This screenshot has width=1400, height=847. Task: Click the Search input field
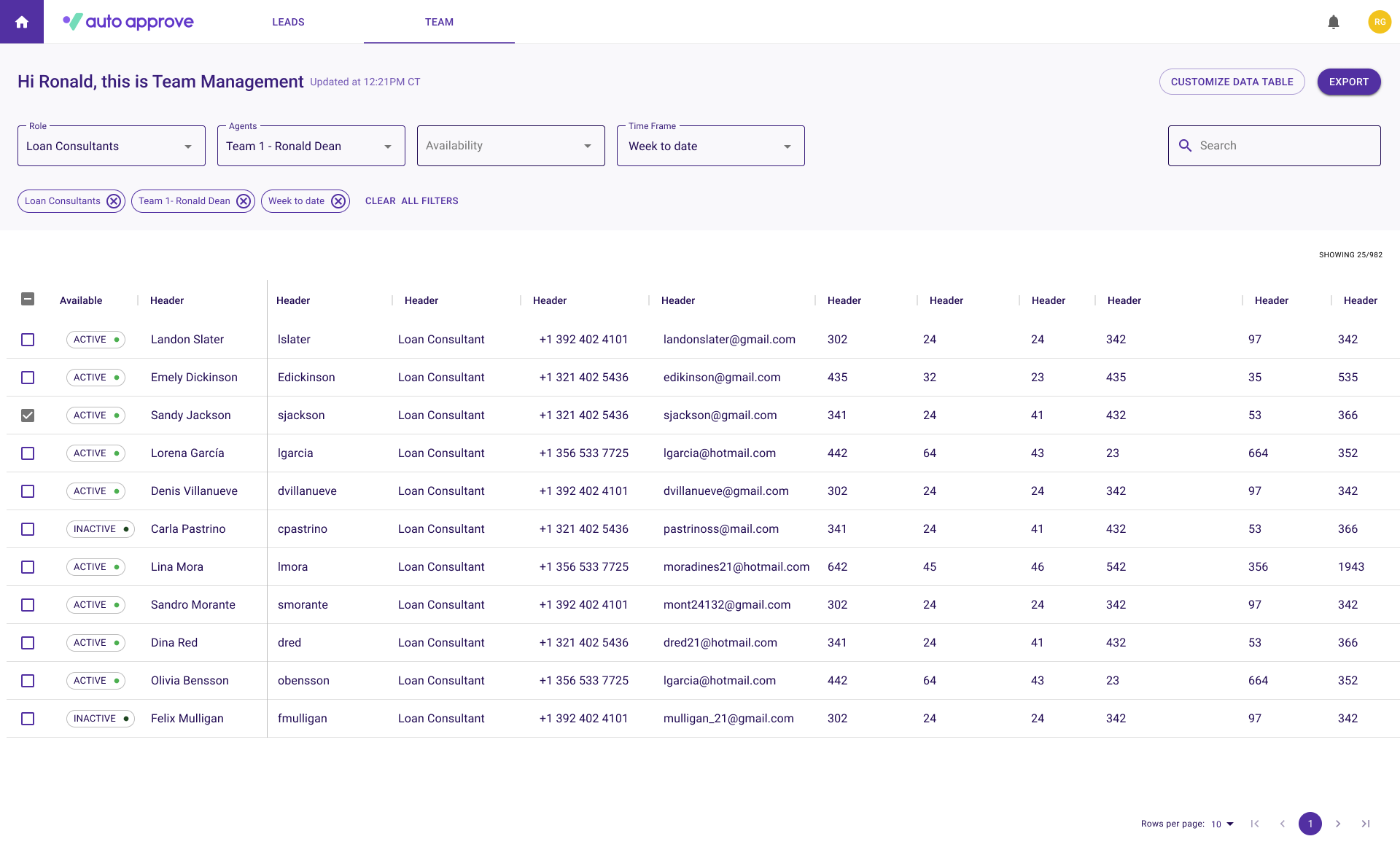1283,146
